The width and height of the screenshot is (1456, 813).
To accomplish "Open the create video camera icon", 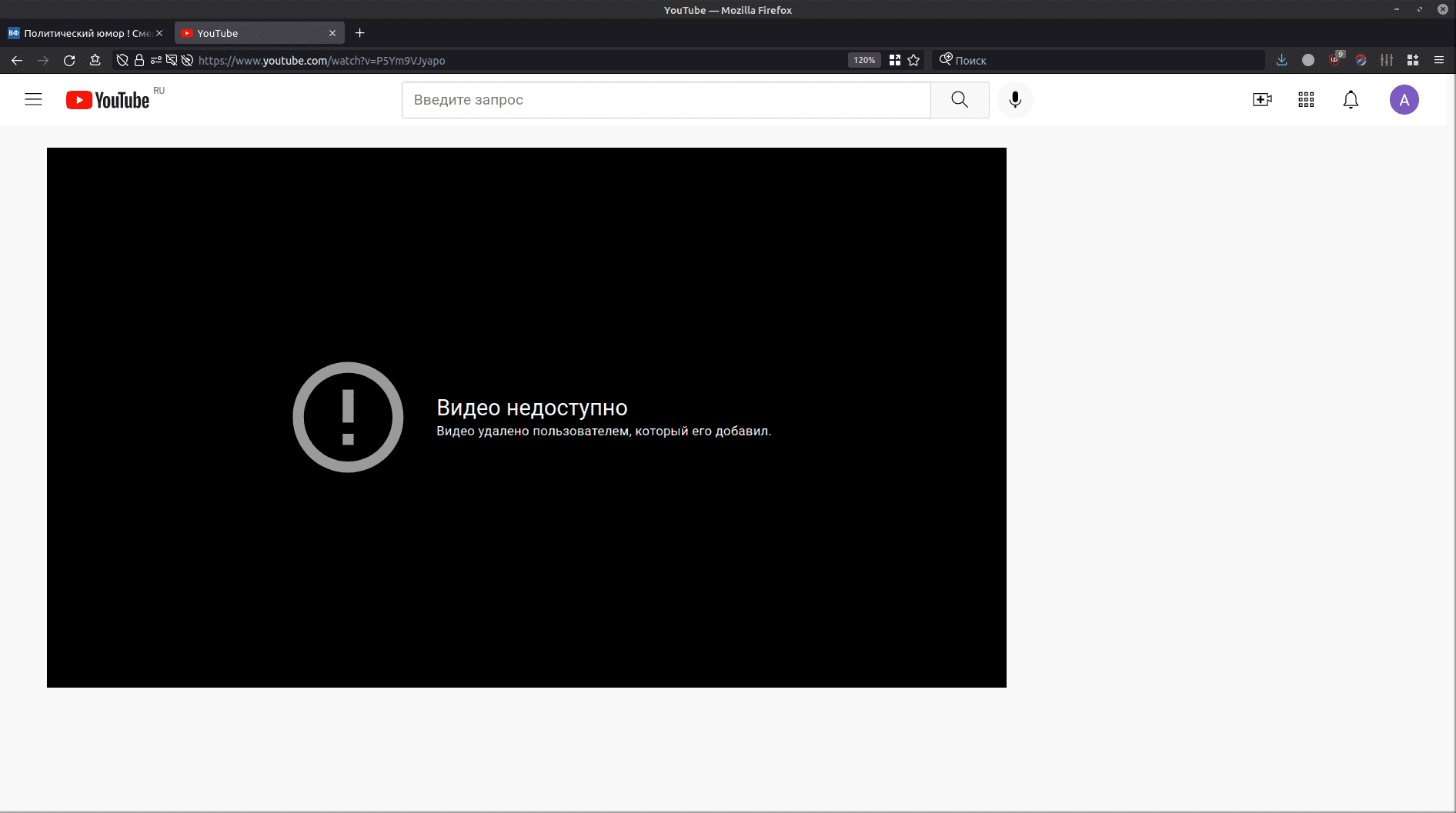I will 1262,100.
